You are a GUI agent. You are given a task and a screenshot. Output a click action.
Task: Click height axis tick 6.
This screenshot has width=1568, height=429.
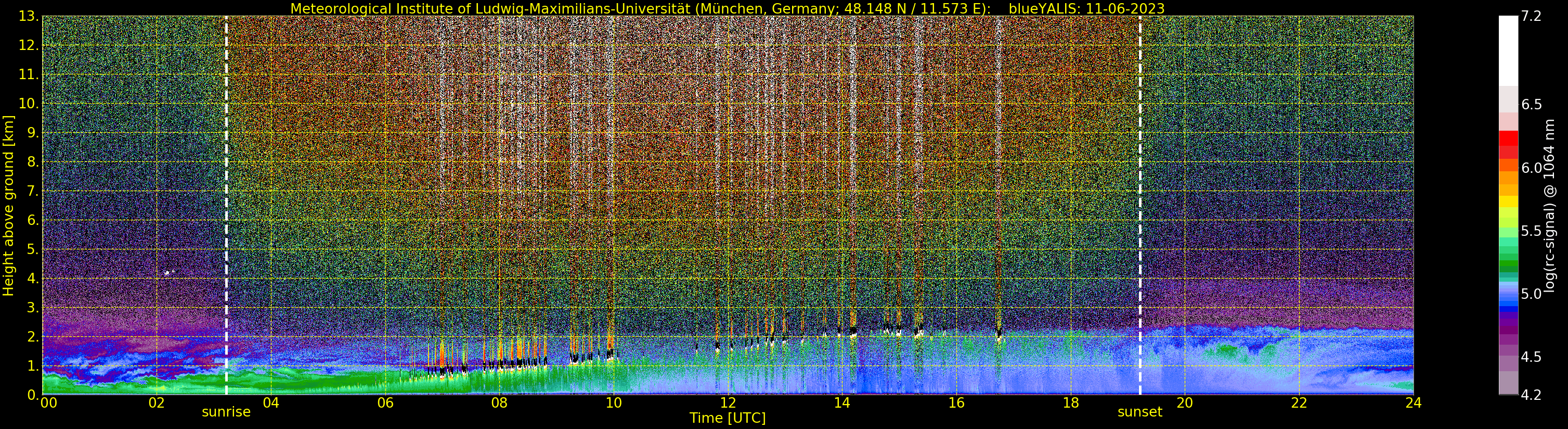click(32, 221)
